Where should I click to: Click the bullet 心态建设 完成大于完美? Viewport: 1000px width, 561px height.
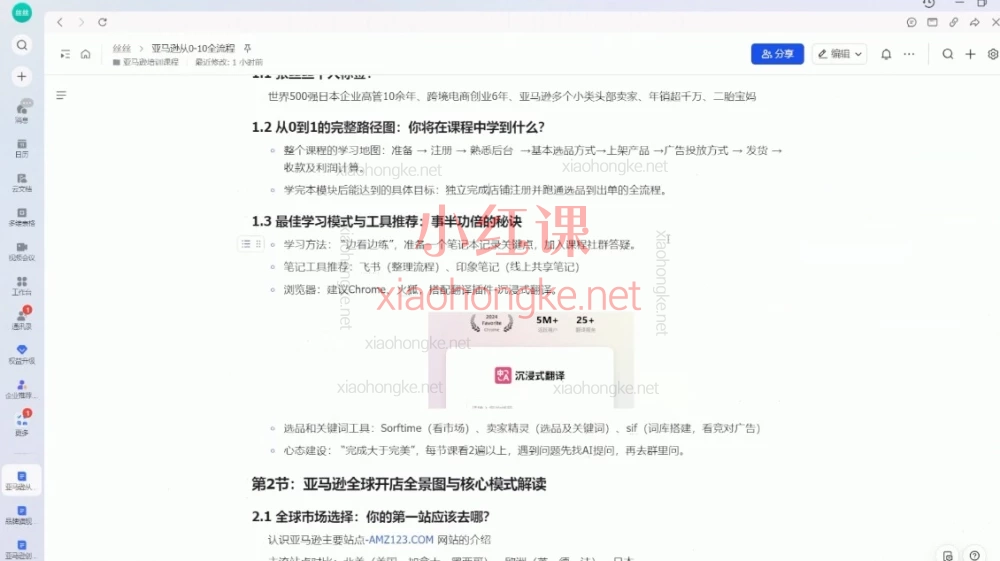pos(485,450)
